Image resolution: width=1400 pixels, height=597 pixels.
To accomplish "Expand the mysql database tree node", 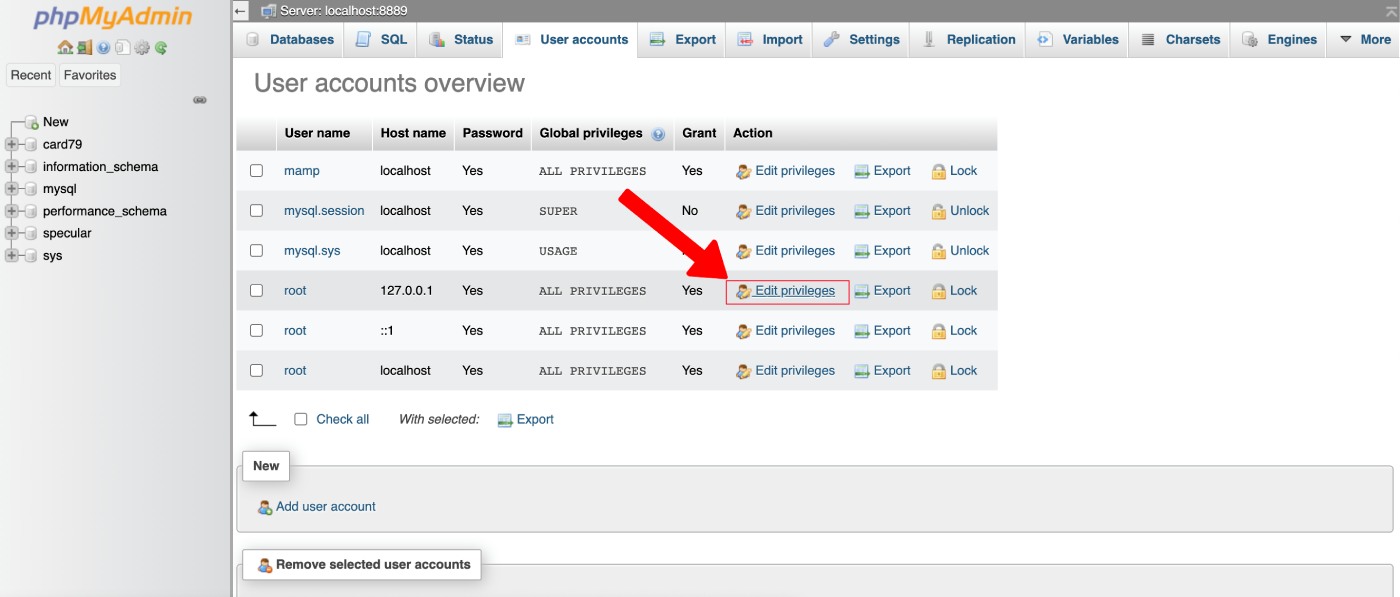I will click(x=12, y=189).
